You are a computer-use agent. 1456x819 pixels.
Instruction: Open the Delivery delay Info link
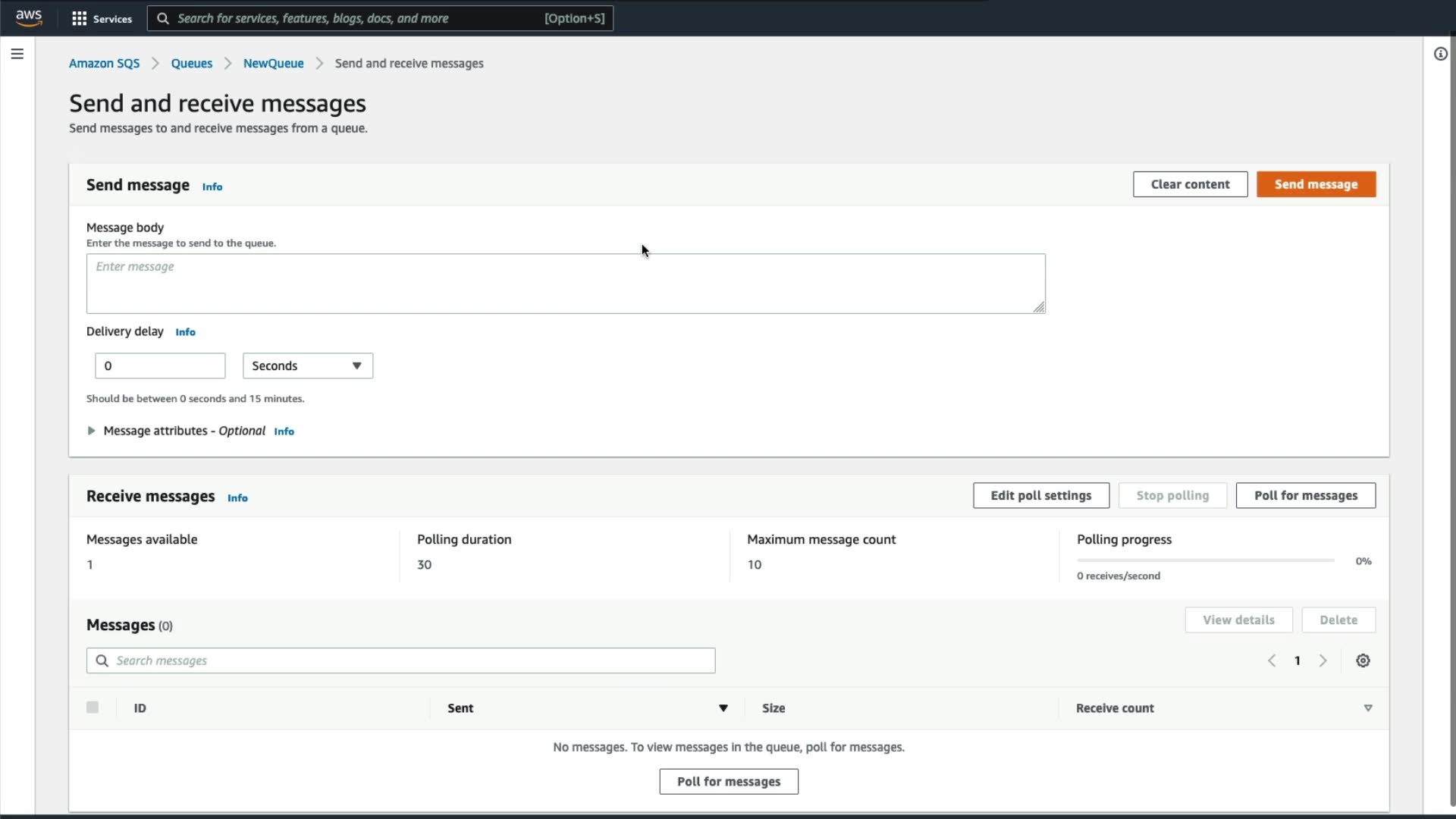click(x=185, y=332)
